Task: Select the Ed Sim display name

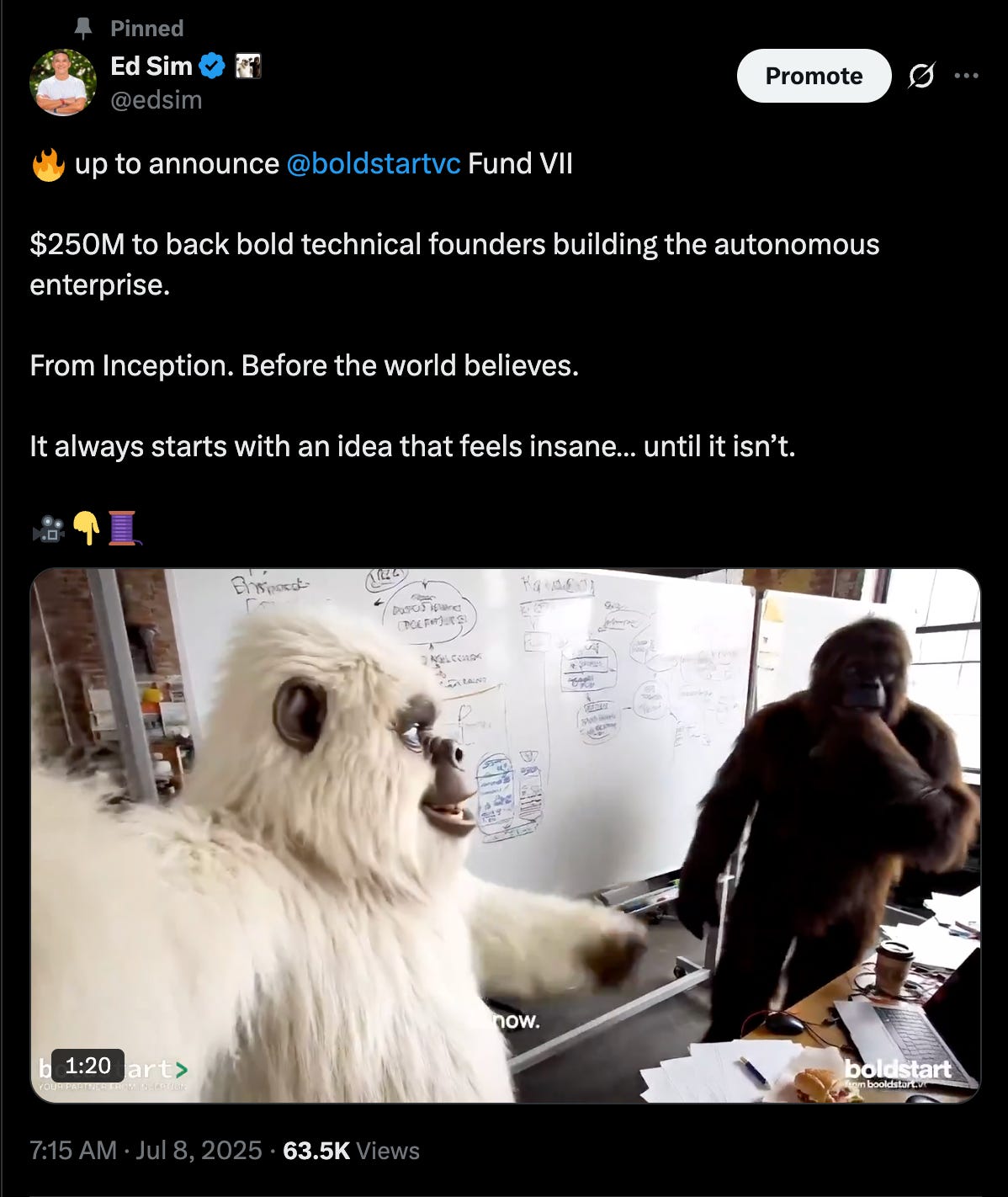Action: tap(151, 66)
